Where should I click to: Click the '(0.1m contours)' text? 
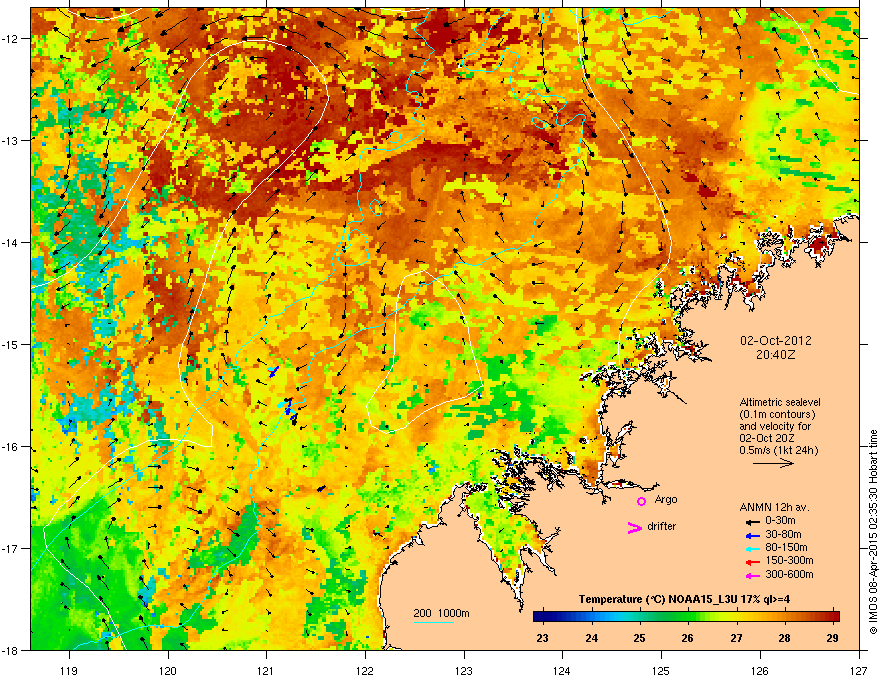pyautogui.click(x=777, y=415)
